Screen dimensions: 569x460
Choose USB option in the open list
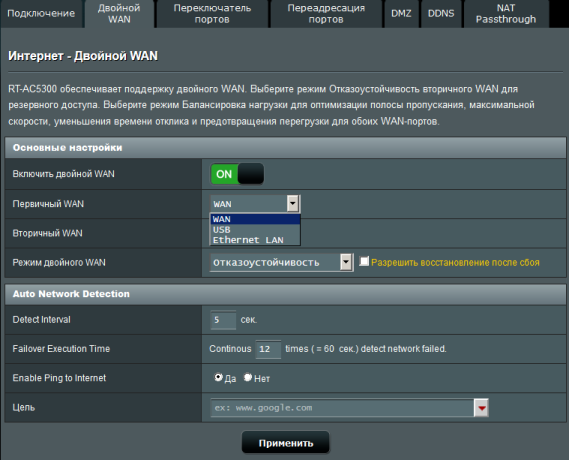255,230
